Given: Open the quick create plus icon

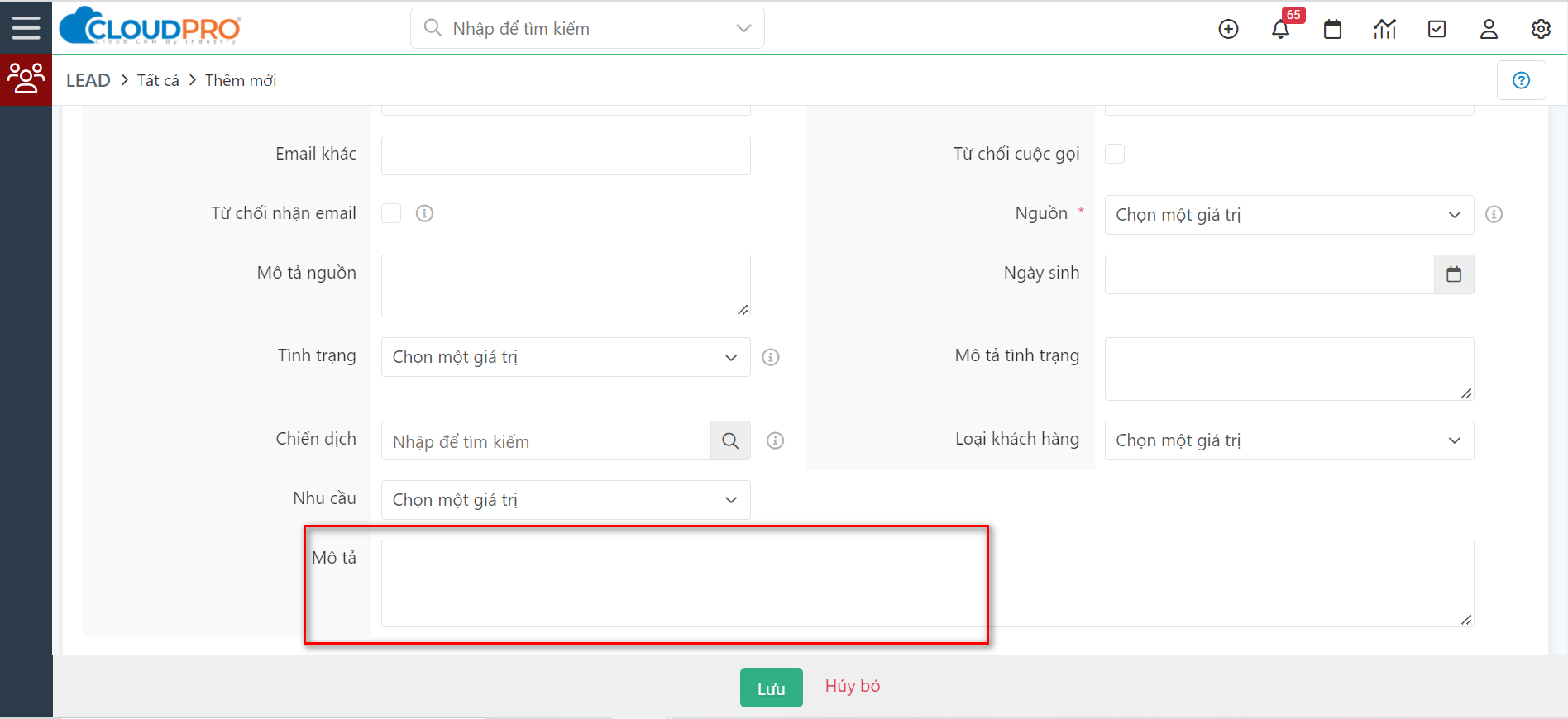Looking at the screenshot, I should [1229, 29].
